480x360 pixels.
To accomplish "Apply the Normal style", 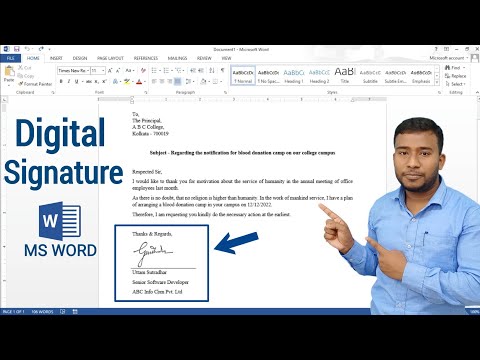I will 243,75.
